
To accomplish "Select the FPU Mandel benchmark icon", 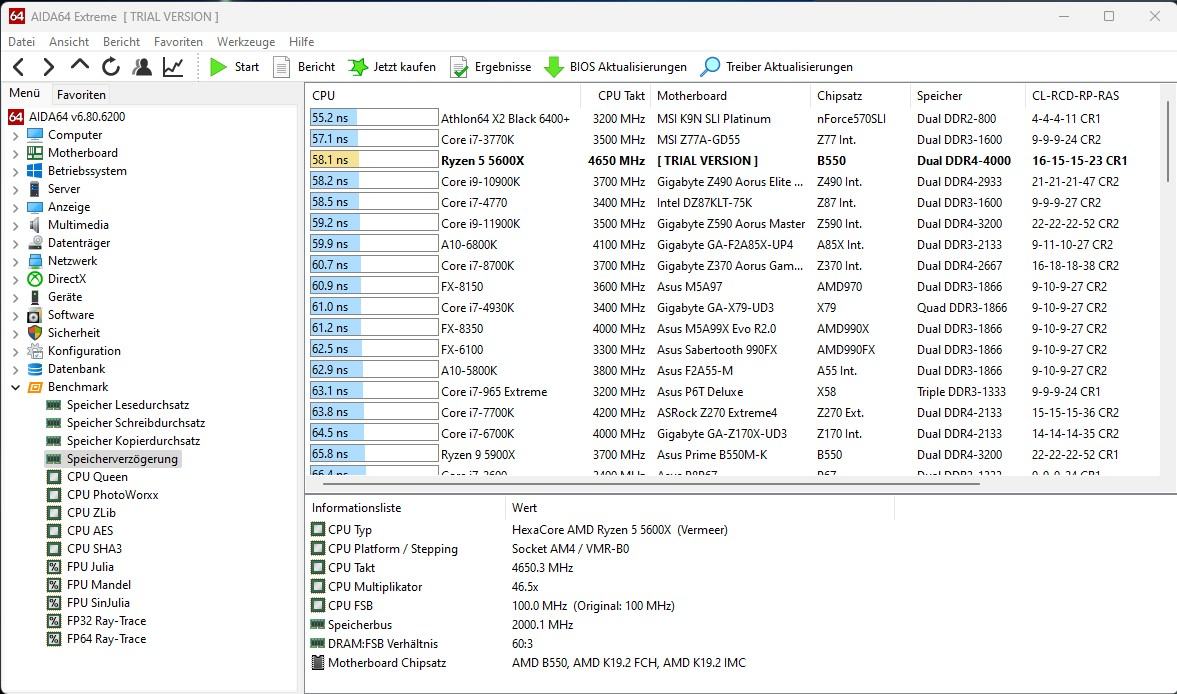I will [x=53, y=585].
